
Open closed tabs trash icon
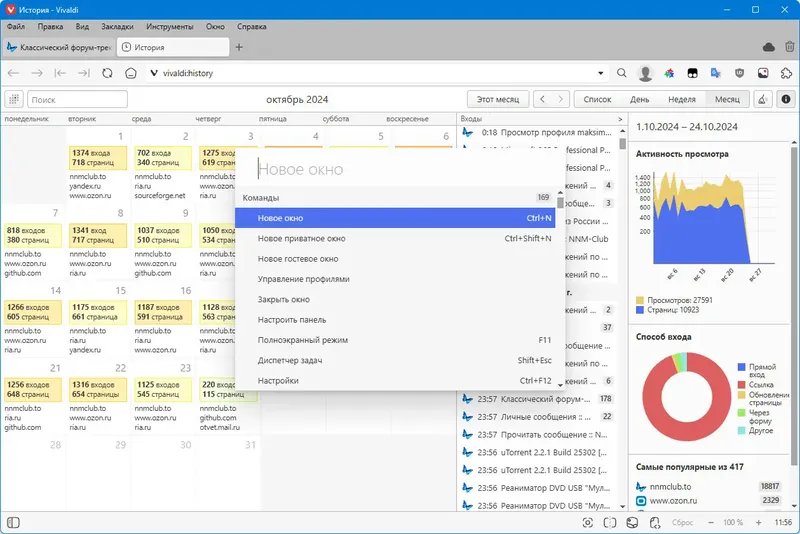tap(789, 47)
